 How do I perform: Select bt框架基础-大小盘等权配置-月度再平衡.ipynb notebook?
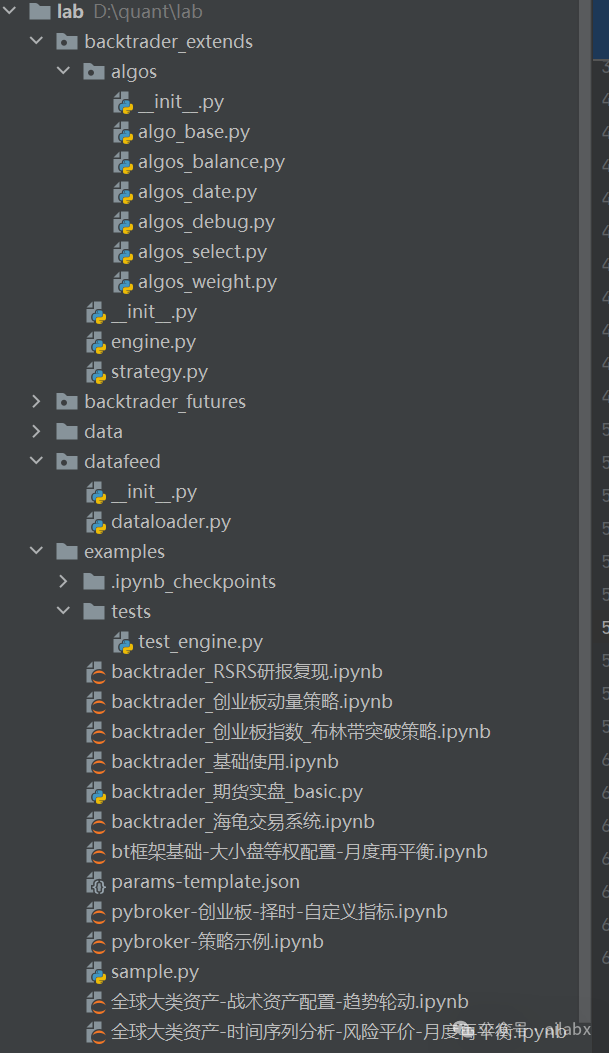coord(299,852)
